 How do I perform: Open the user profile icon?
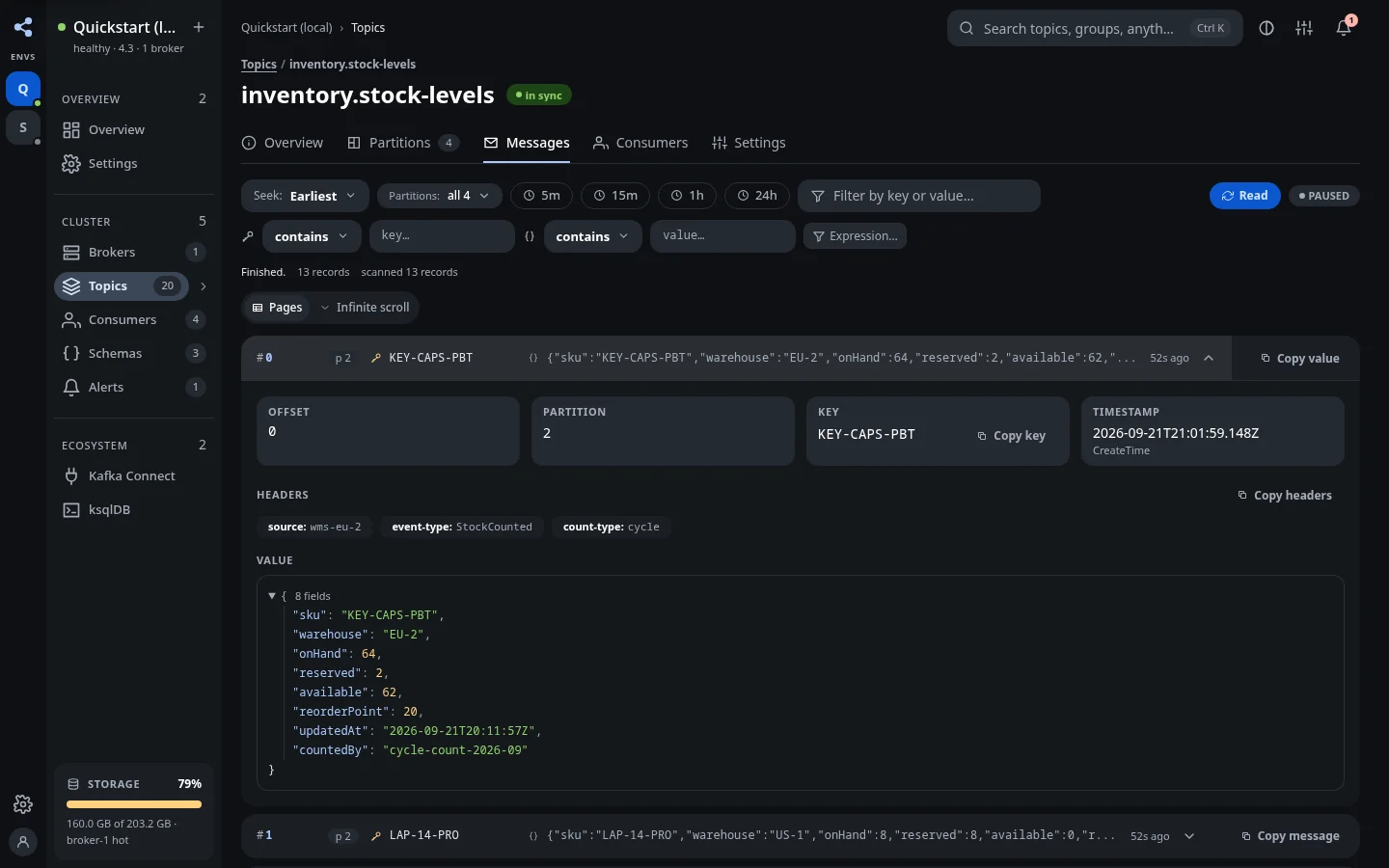coord(23,842)
